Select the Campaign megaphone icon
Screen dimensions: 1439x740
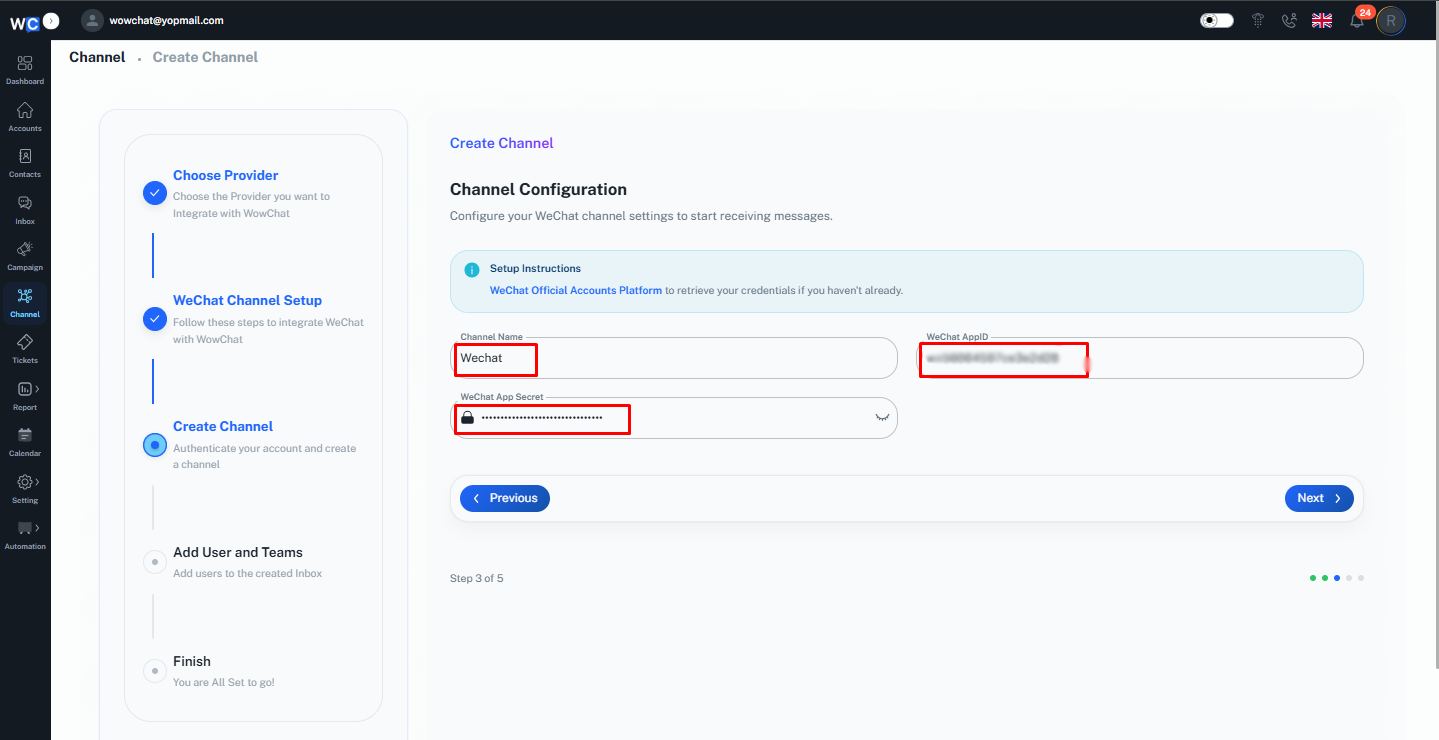(x=25, y=249)
